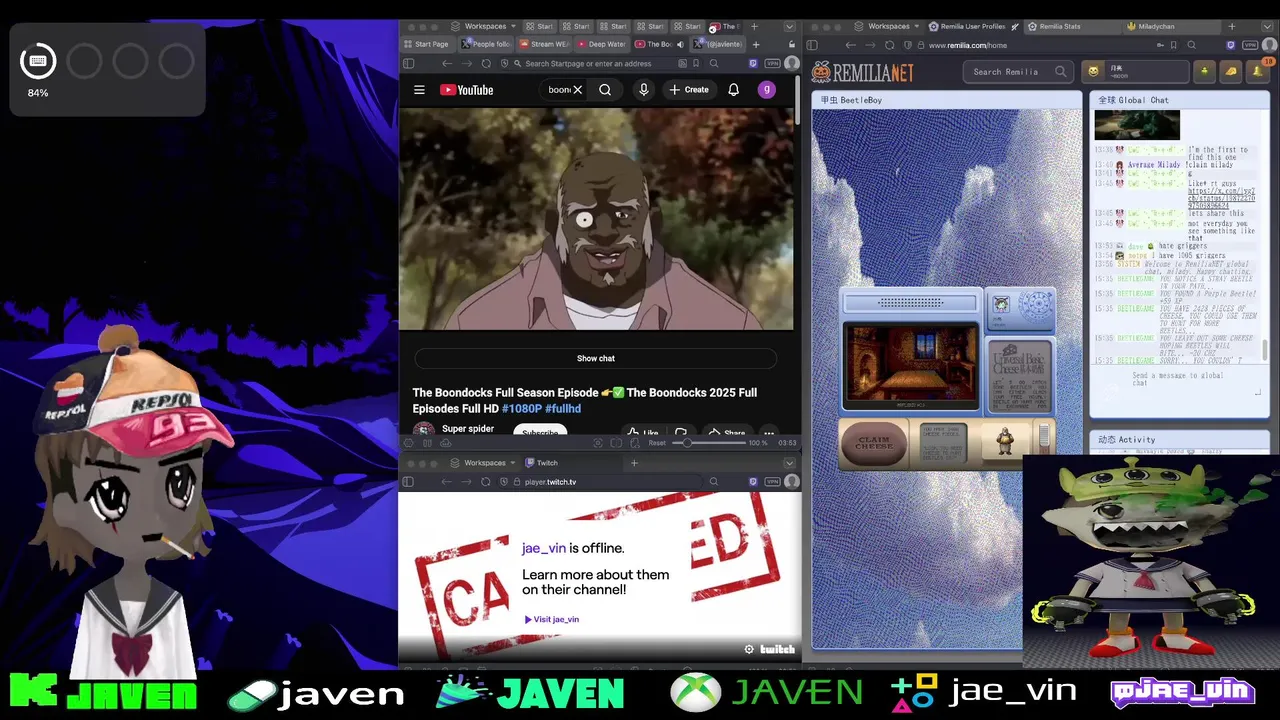This screenshot has width=1280, height=720.
Task: Click the YouTube logo
Action: click(x=466, y=90)
